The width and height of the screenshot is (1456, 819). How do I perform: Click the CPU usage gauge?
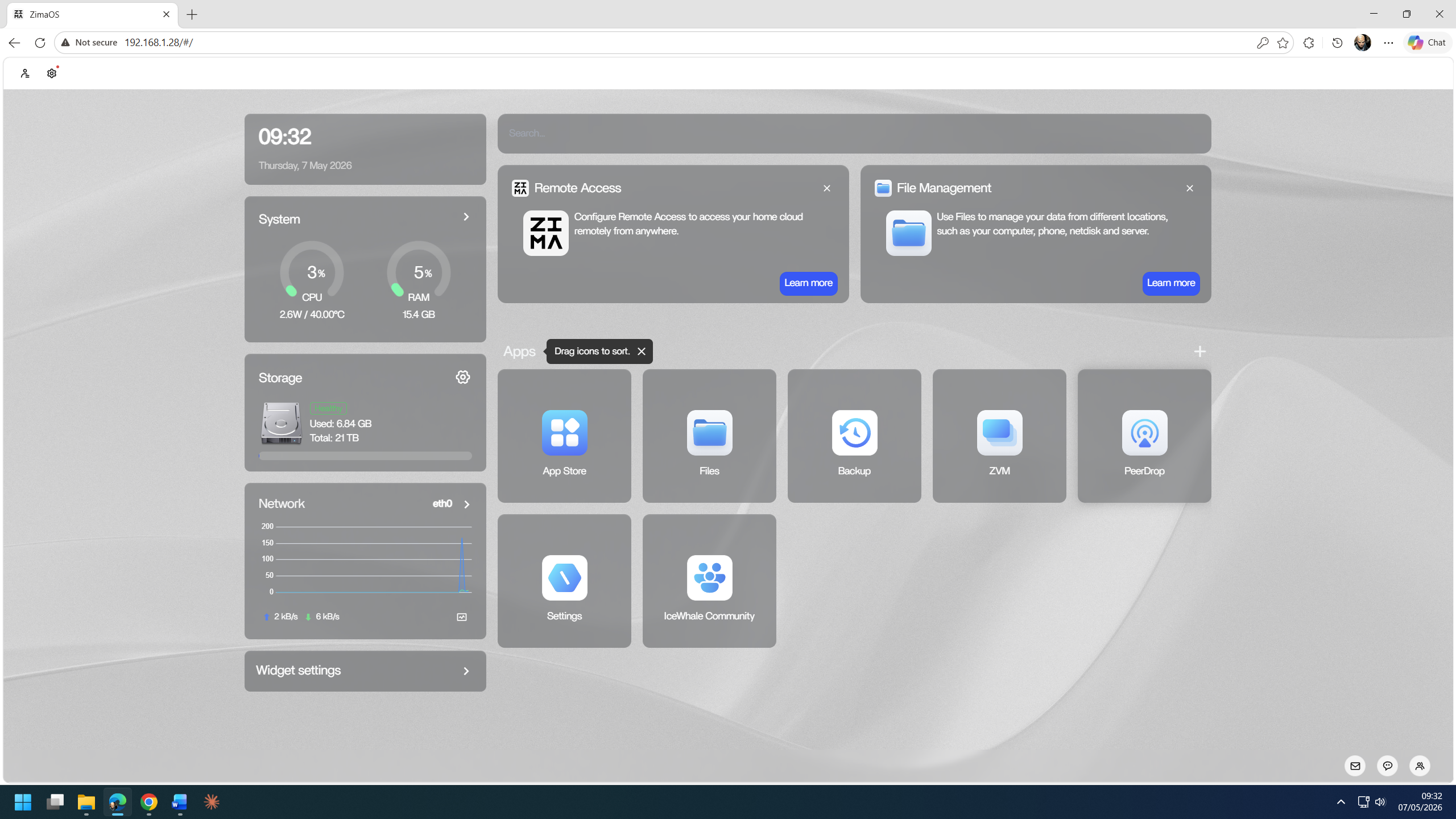tap(312, 272)
